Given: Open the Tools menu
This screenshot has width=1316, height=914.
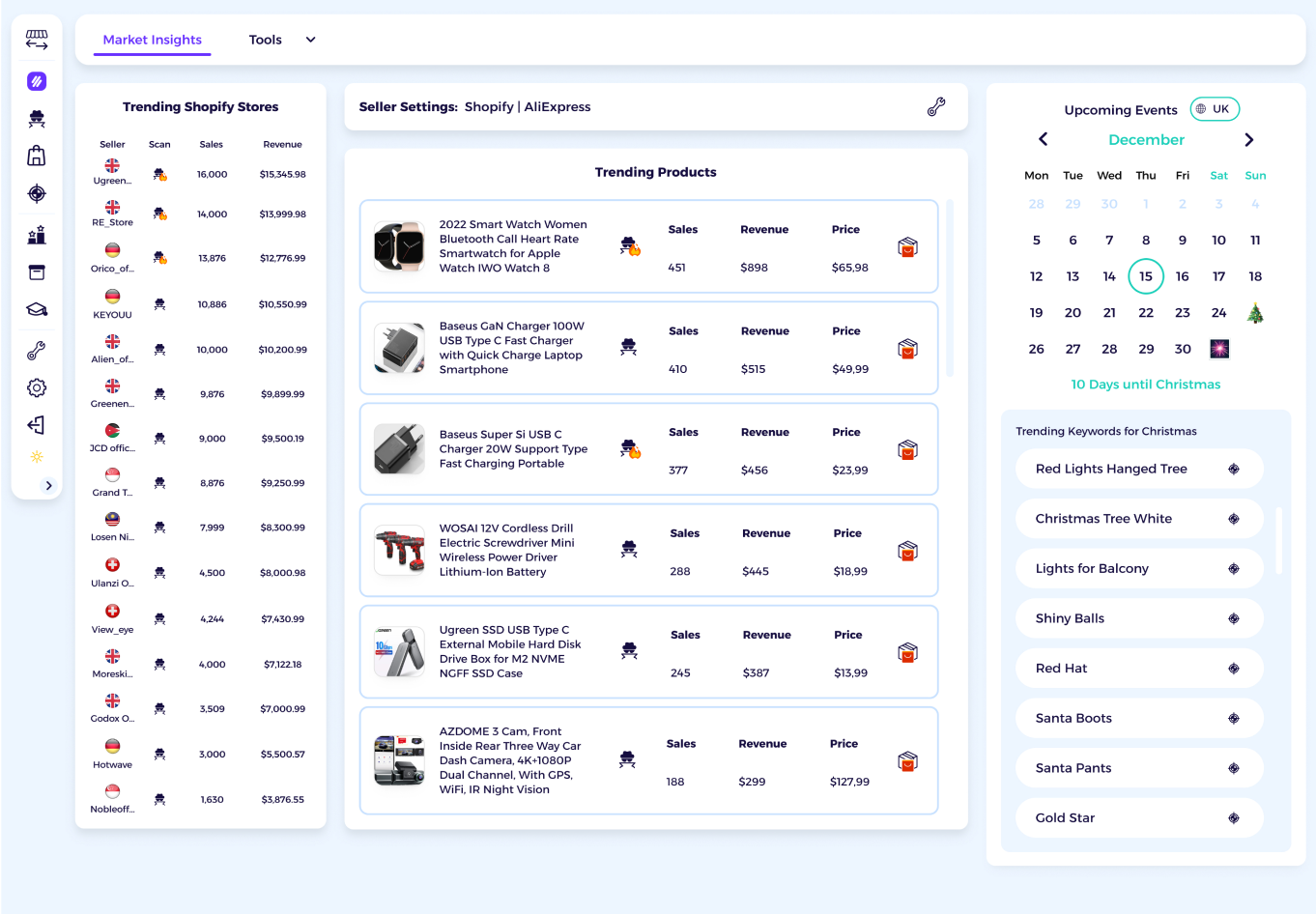Looking at the screenshot, I should point(266,40).
